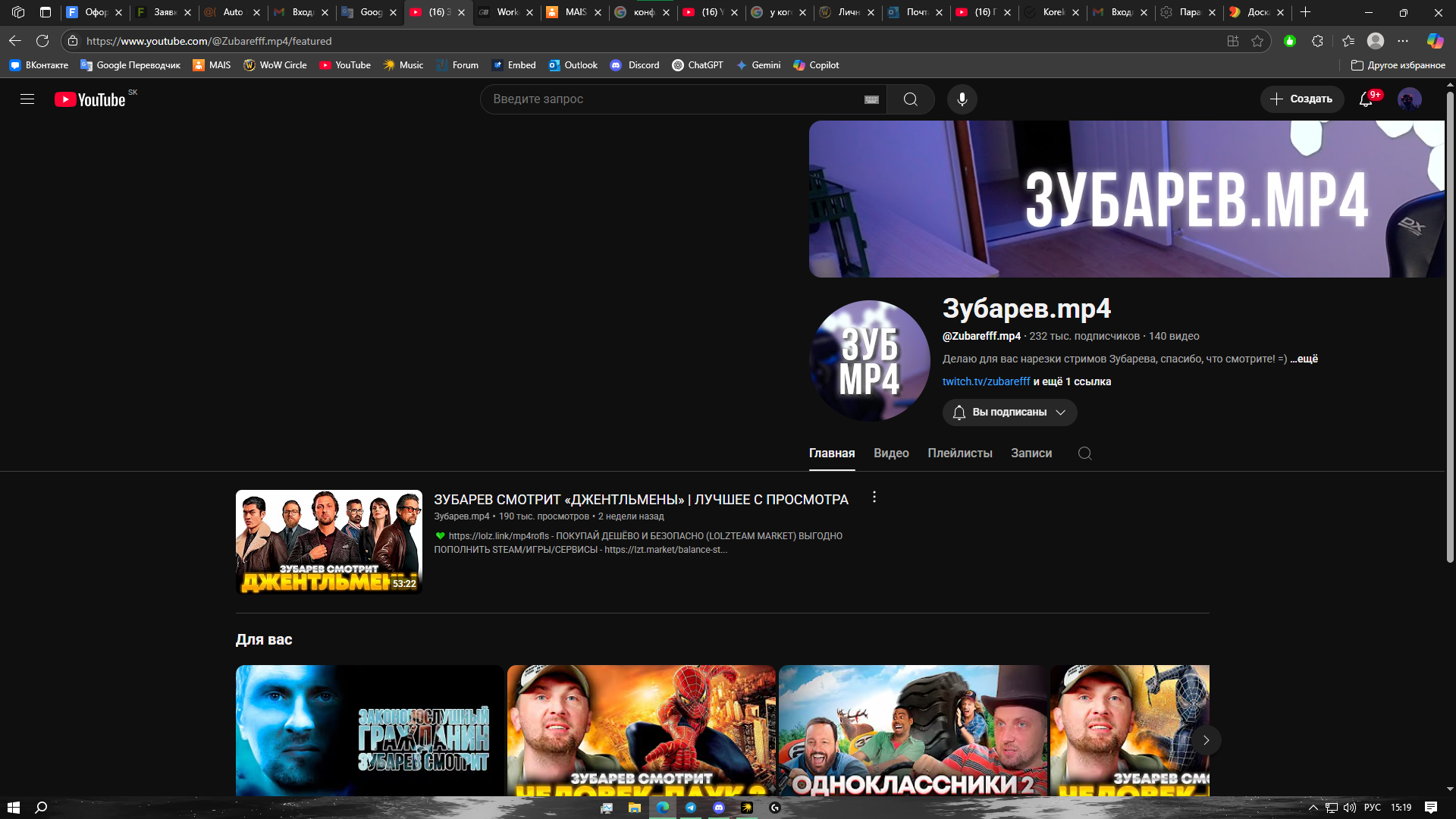
Task: Open the Одноклассники 2 video thumbnail
Action: 912,731
